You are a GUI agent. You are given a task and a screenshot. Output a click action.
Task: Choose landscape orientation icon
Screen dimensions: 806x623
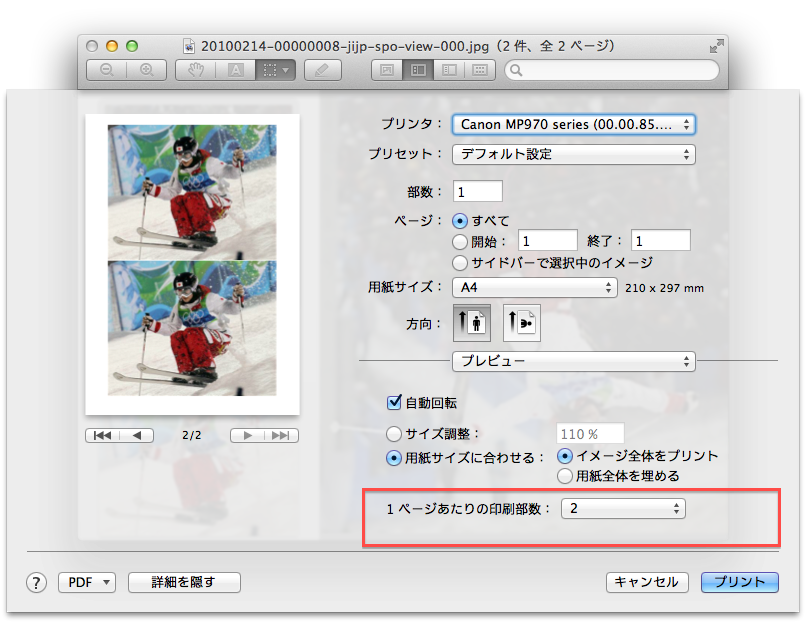(x=521, y=324)
